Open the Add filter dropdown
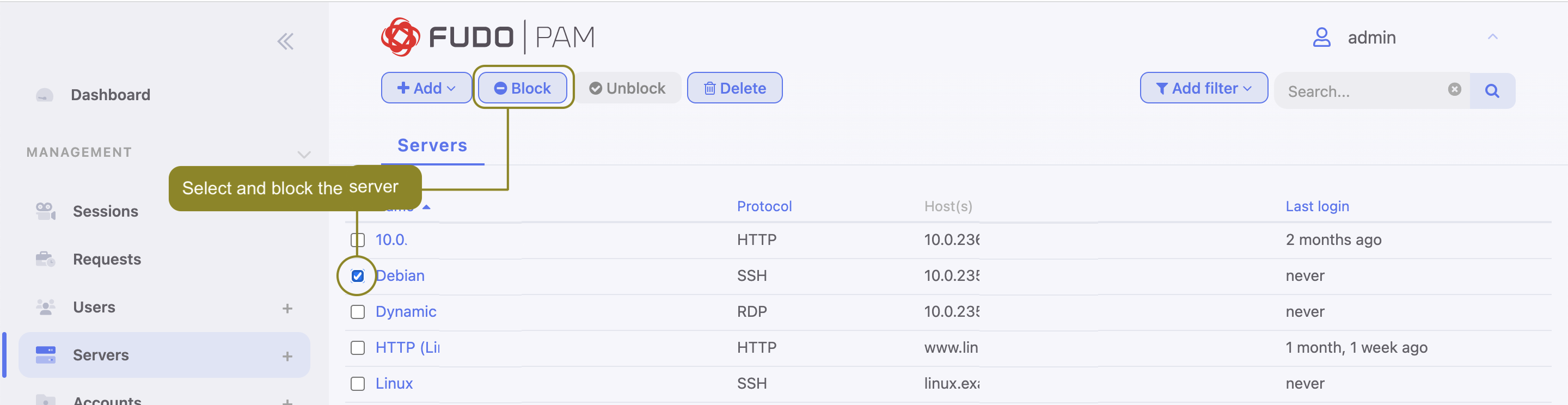Screen dimensions: 1568x405 tap(1203, 88)
